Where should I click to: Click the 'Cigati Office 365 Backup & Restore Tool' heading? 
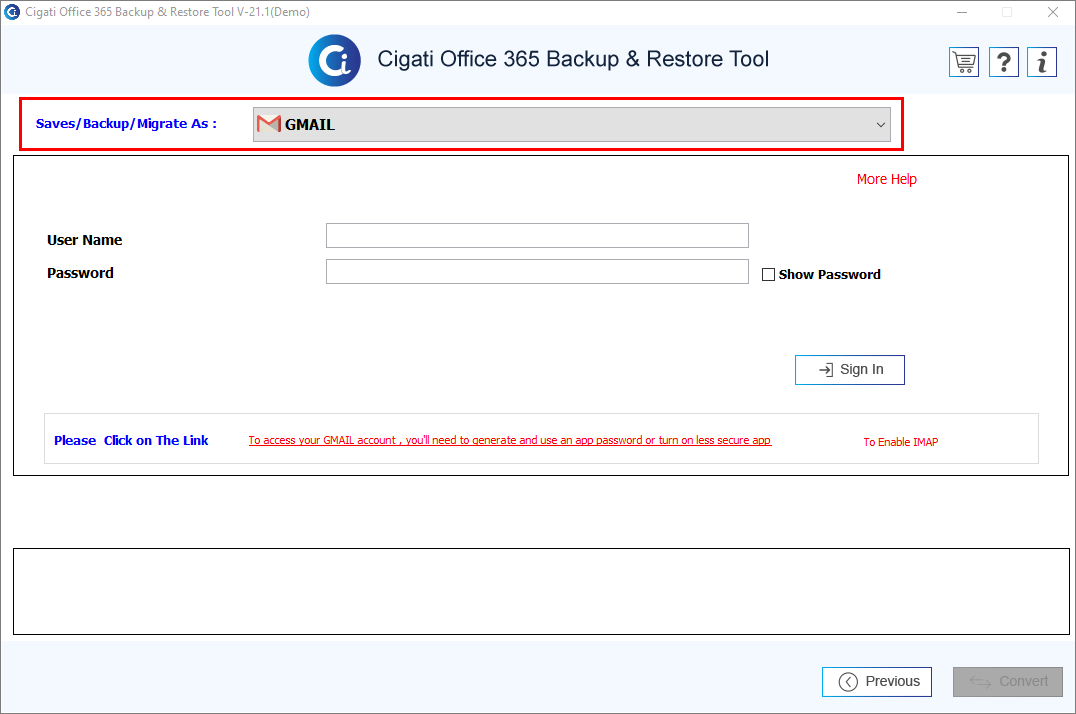pyautogui.click(x=573, y=59)
